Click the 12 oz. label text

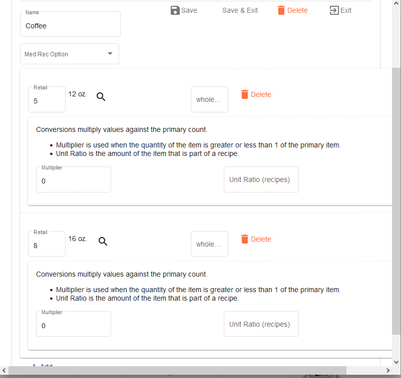click(x=77, y=94)
